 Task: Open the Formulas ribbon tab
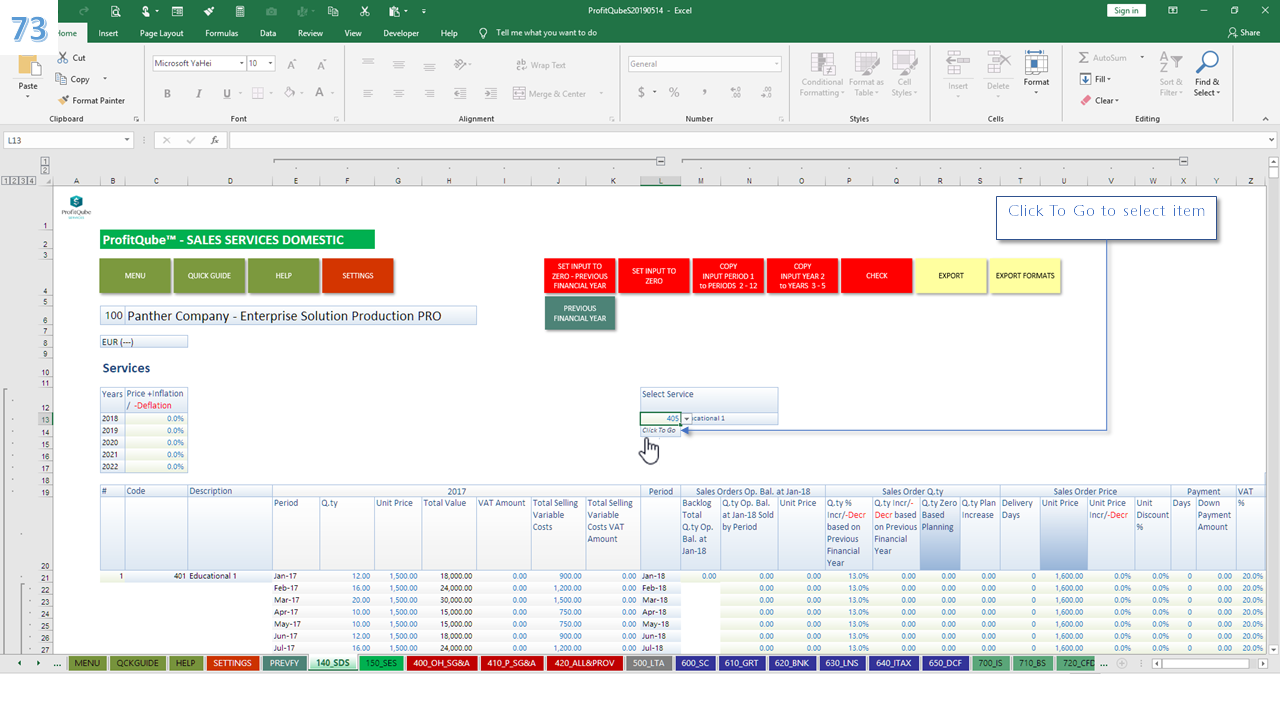click(x=222, y=33)
